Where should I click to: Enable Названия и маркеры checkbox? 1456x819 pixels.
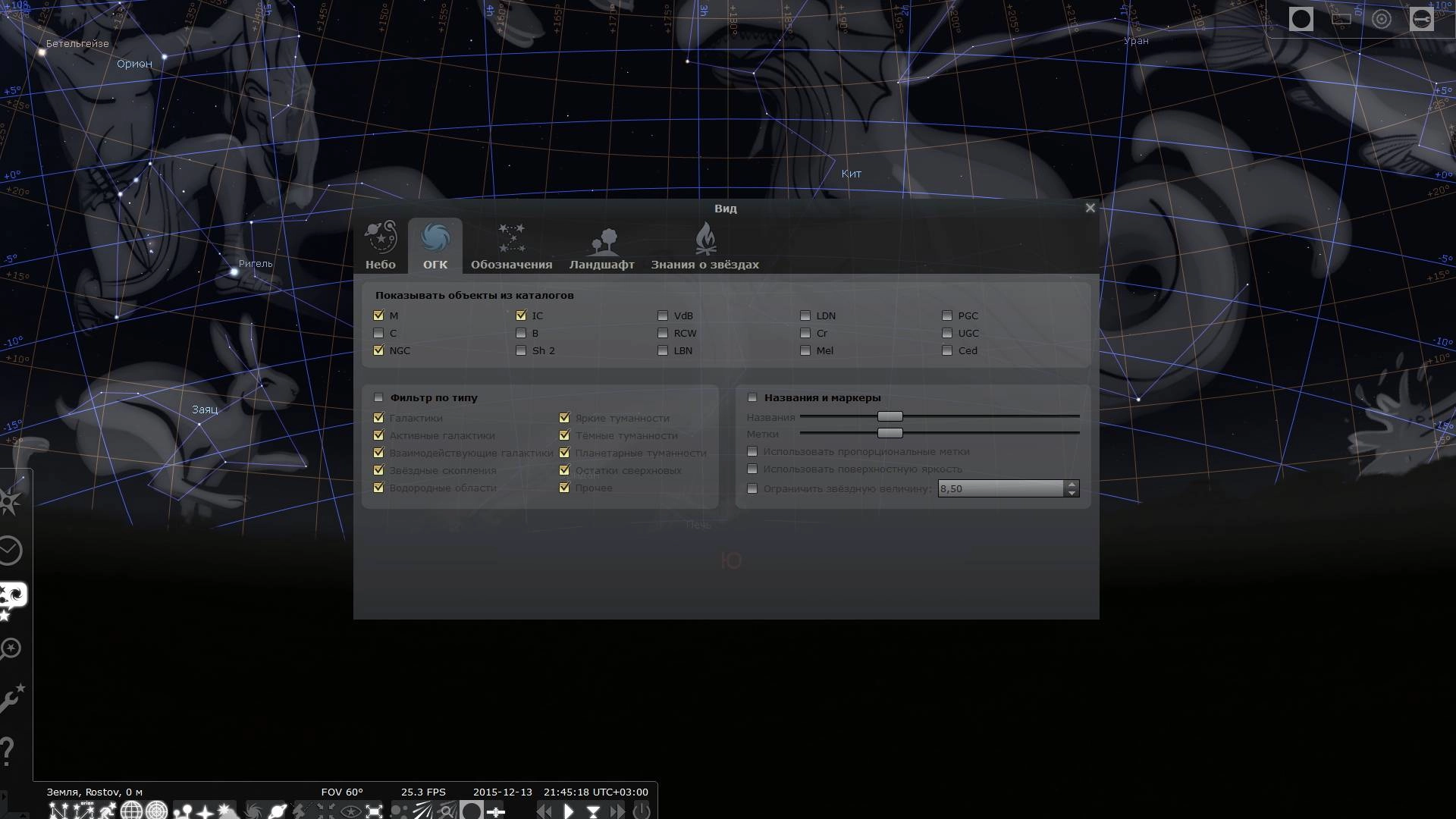tap(752, 397)
